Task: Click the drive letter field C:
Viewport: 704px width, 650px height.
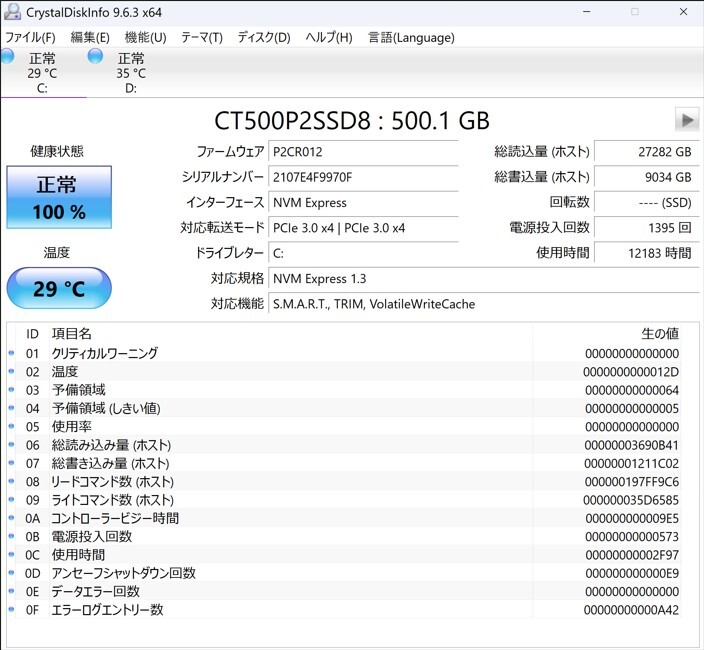Action: pyautogui.click(x=363, y=254)
